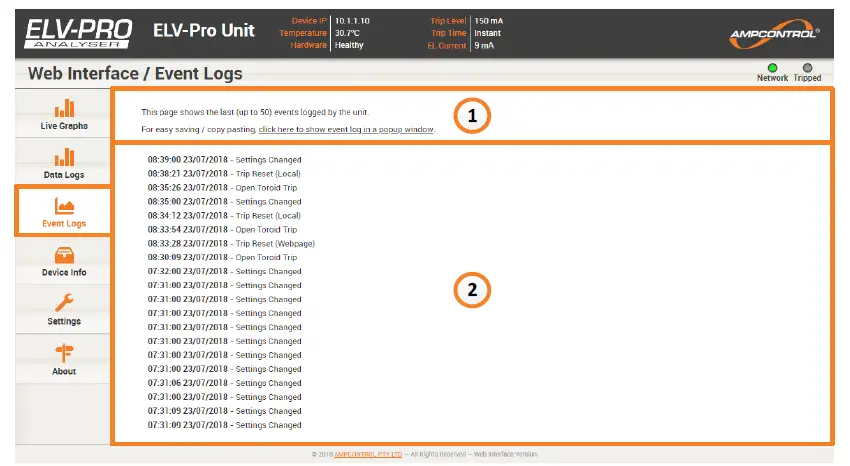Click the Trip Time value Instant
The width and height of the screenshot is (850, 466).
coord(487,33)
